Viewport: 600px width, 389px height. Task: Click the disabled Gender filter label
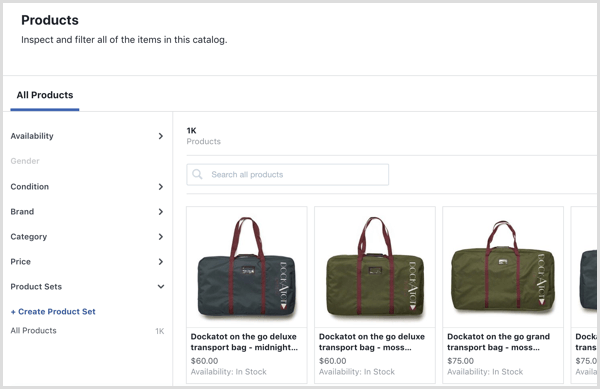pos(25,161)
